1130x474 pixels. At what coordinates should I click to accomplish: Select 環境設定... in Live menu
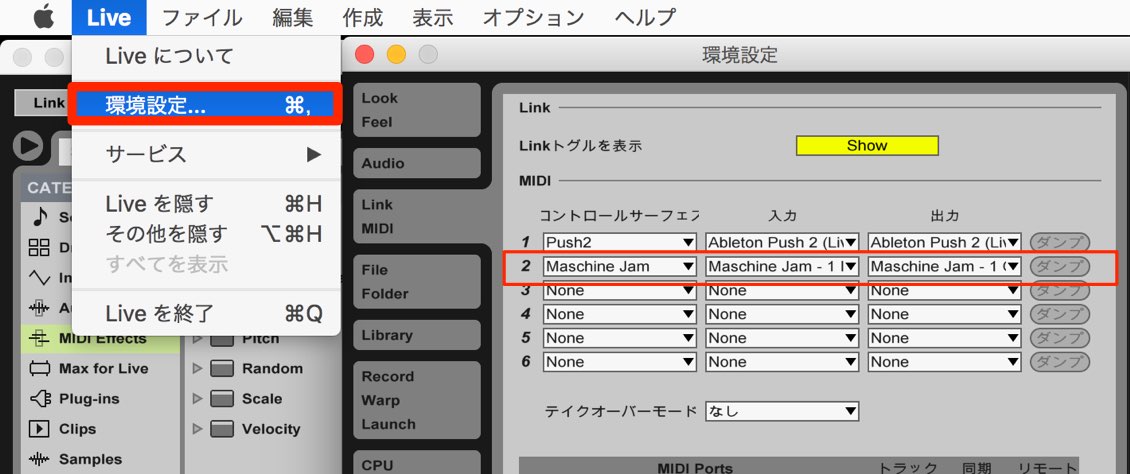point(206,105)
